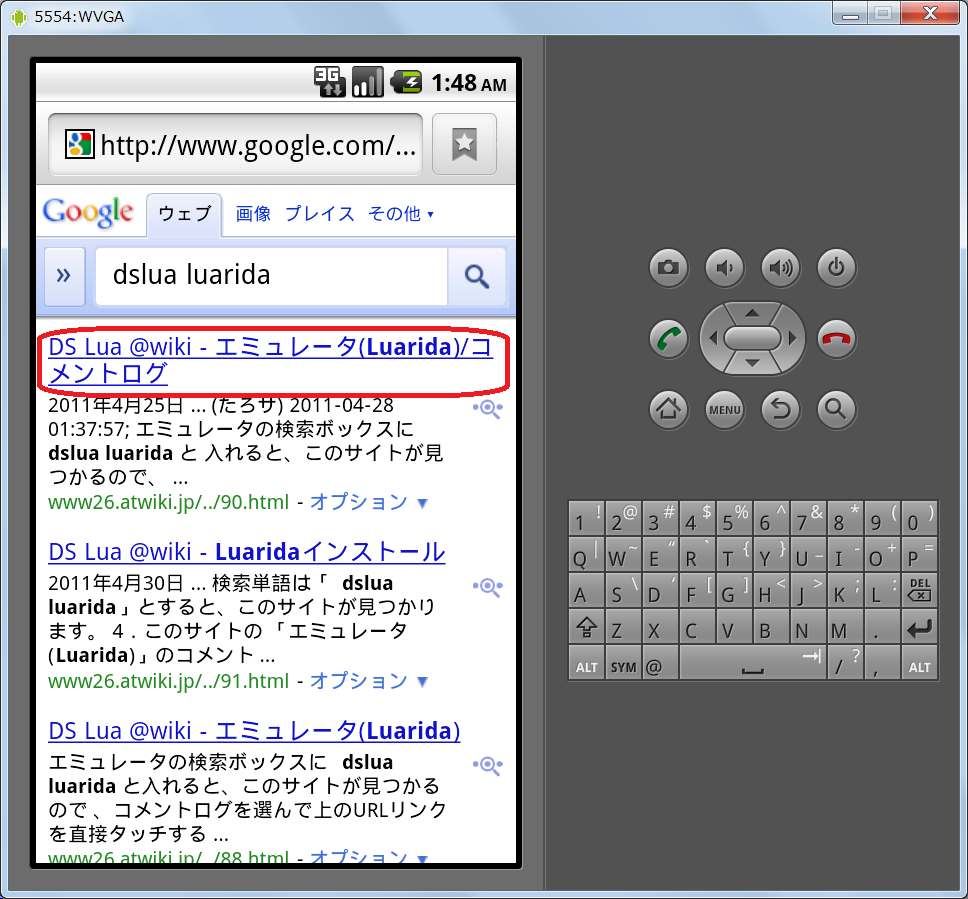This screenshot has width=968, height=899.
Task: Click D-pad right arrow
Action: [792, 338]
